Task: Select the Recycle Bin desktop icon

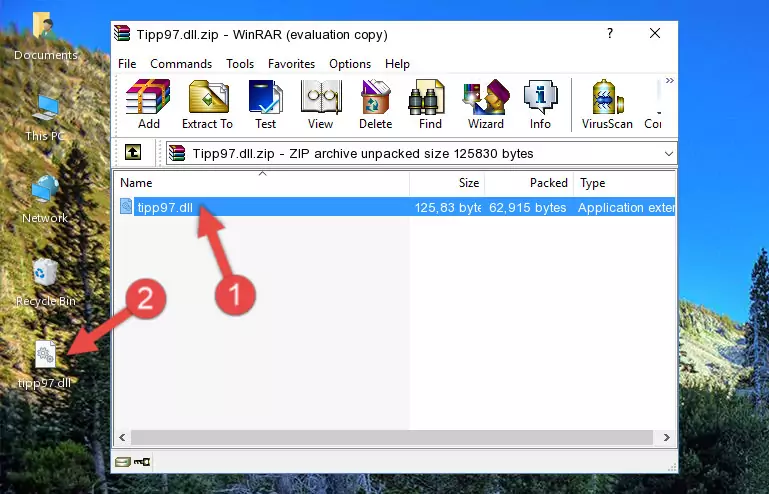Action: (x=45, y=283)
